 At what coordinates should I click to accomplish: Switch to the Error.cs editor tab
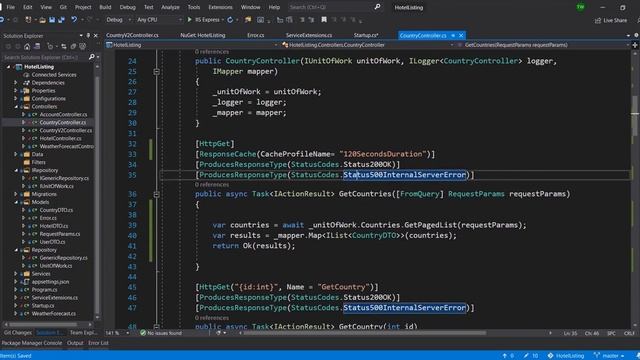point(256,36)
